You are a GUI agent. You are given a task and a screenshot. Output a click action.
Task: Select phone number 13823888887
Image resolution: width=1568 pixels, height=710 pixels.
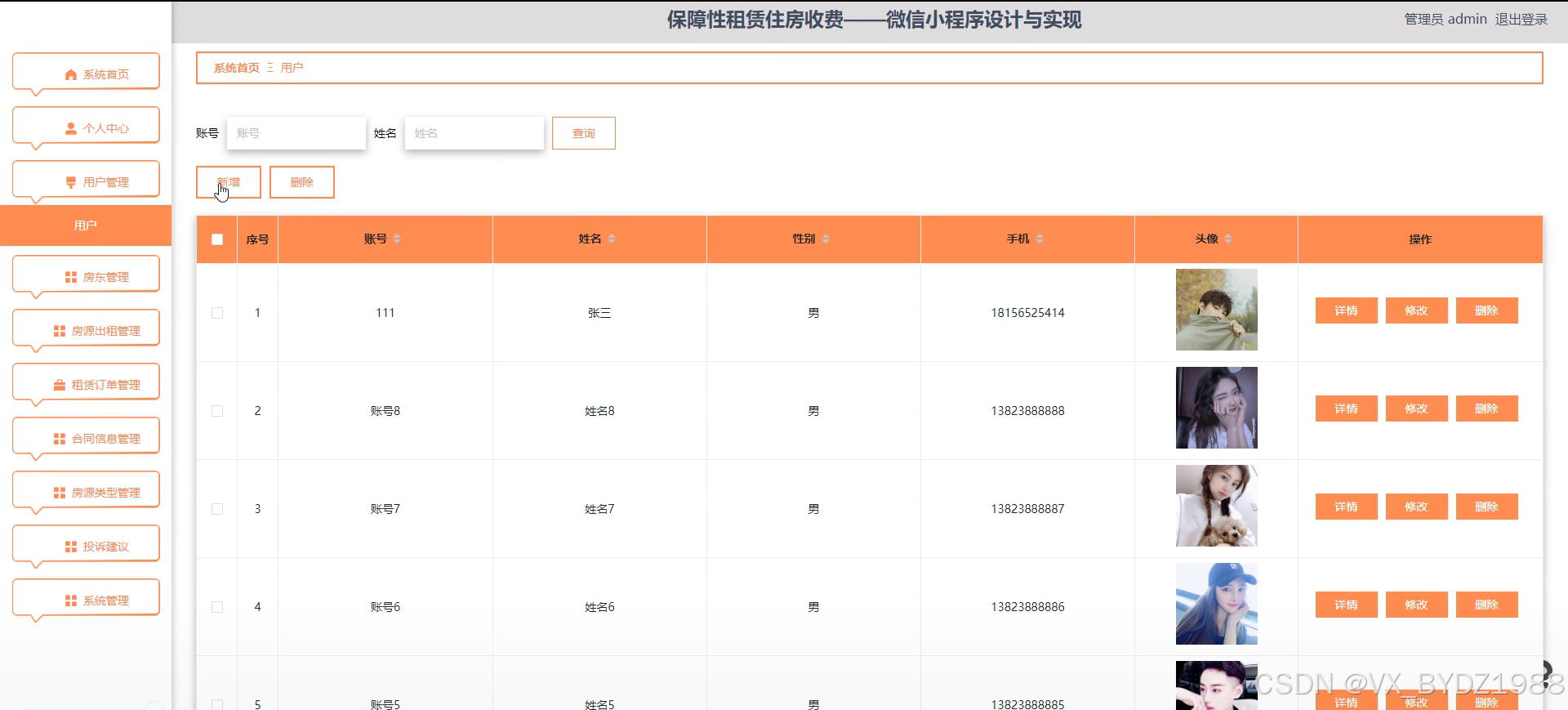point(1027,509)
